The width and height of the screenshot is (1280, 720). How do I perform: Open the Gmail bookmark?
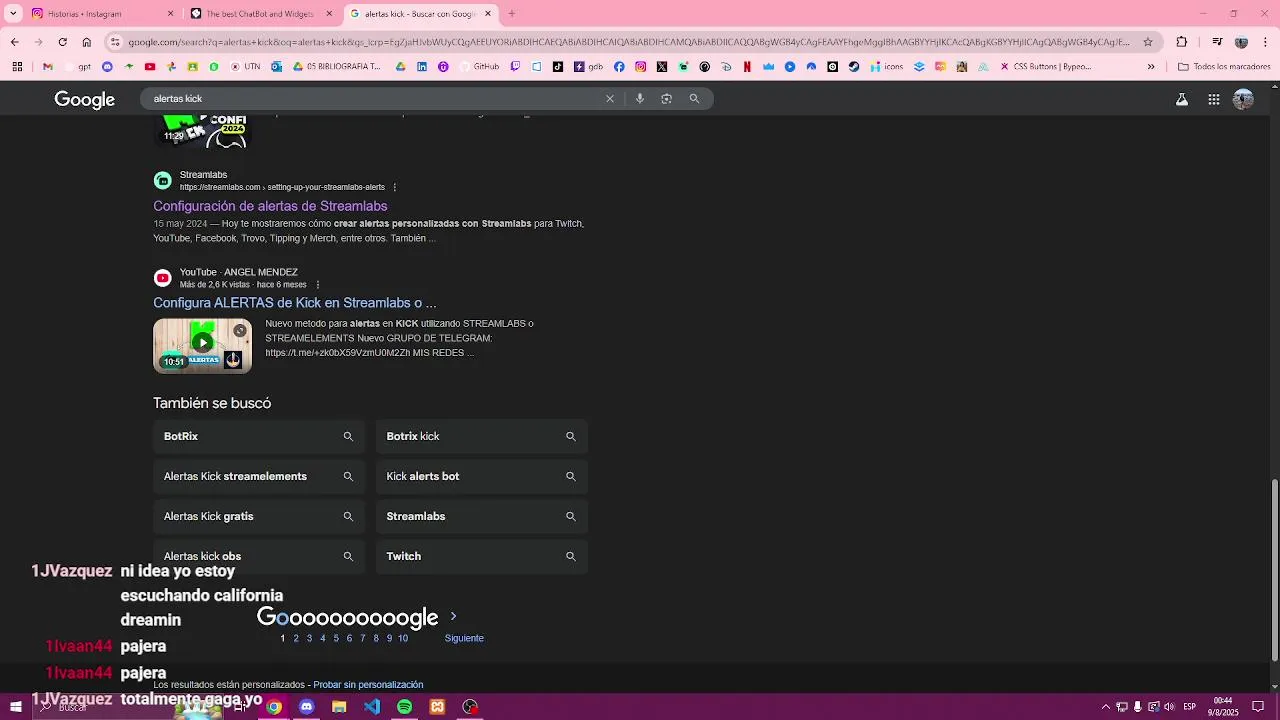tap(47, 67)
